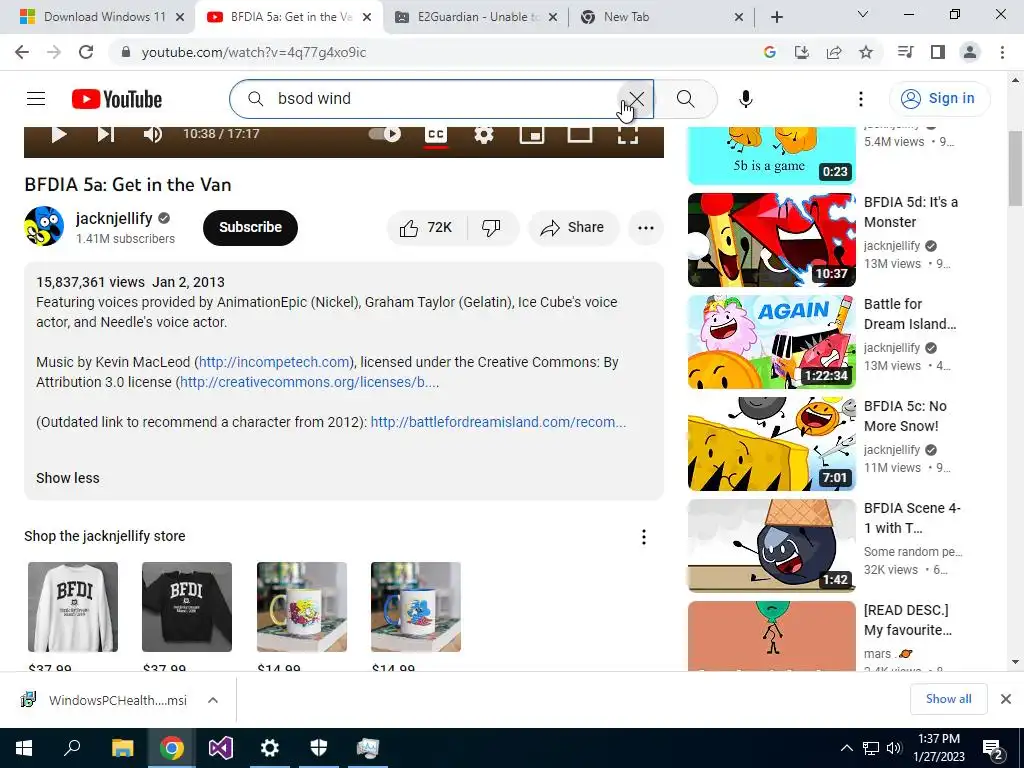Open incompetech.com link

pyautogui.click(x=274, y=362)
